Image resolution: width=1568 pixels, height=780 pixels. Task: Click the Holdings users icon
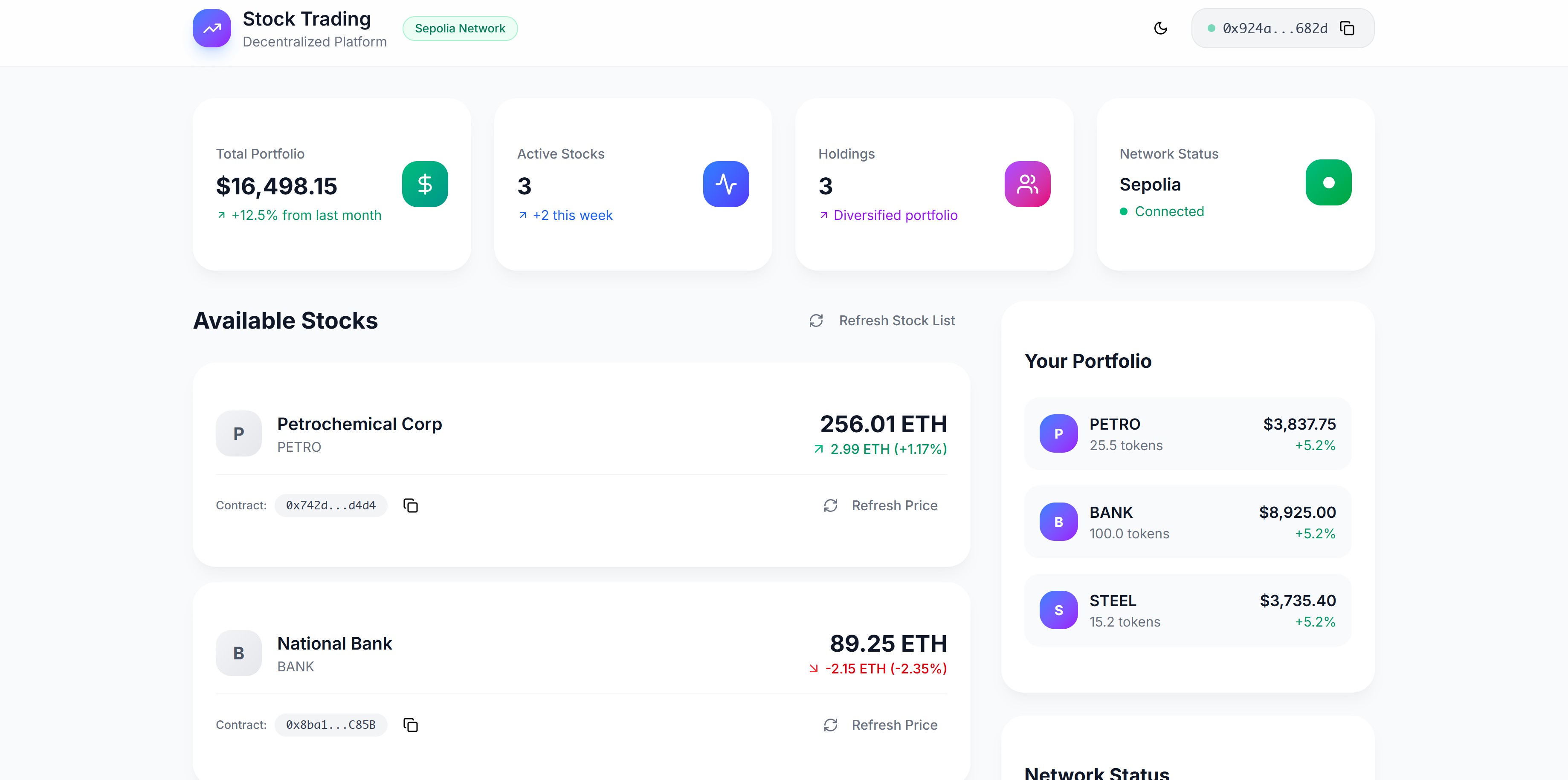[1027, 184]
